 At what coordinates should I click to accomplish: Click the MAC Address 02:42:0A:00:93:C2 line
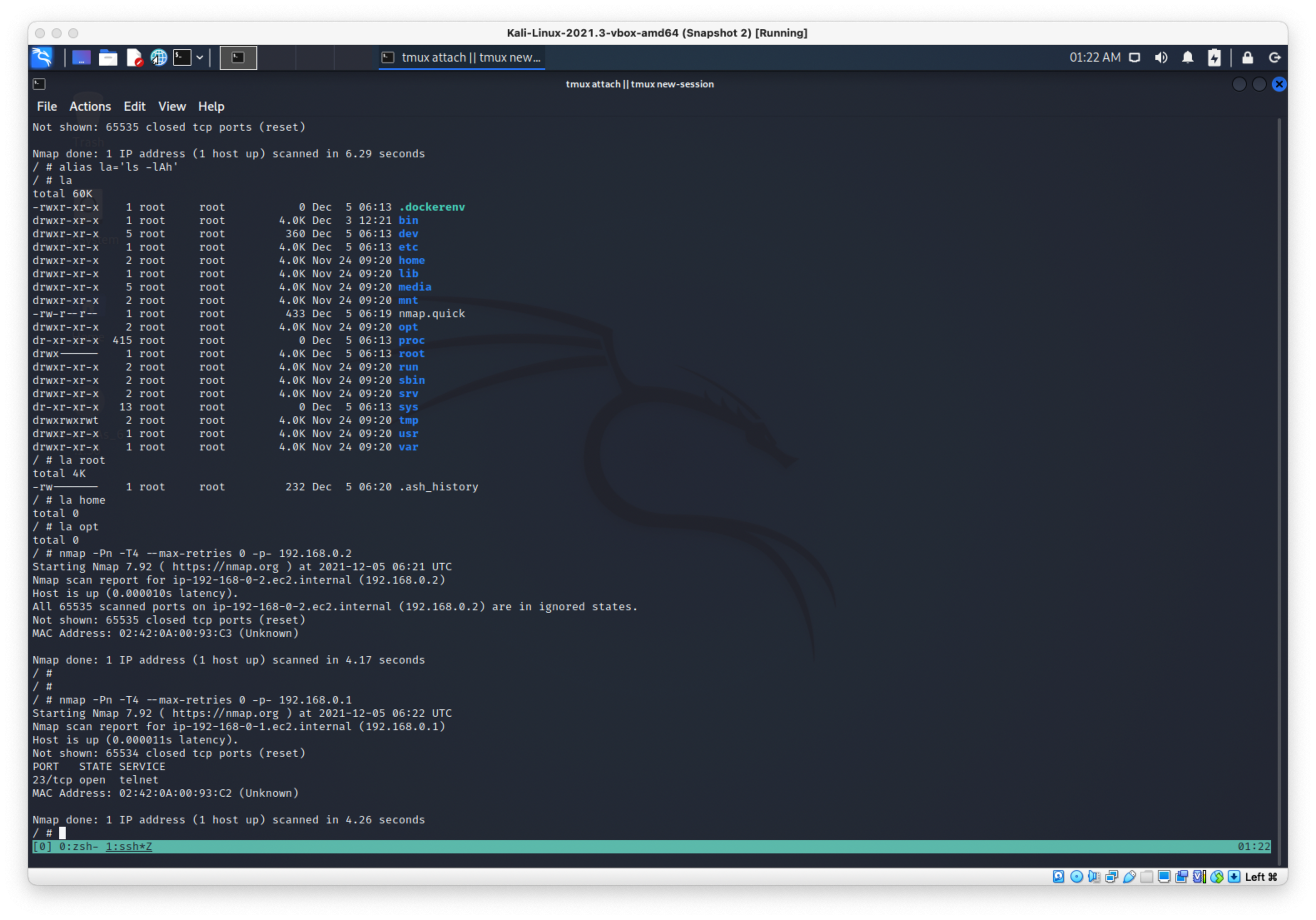point(166,793)
